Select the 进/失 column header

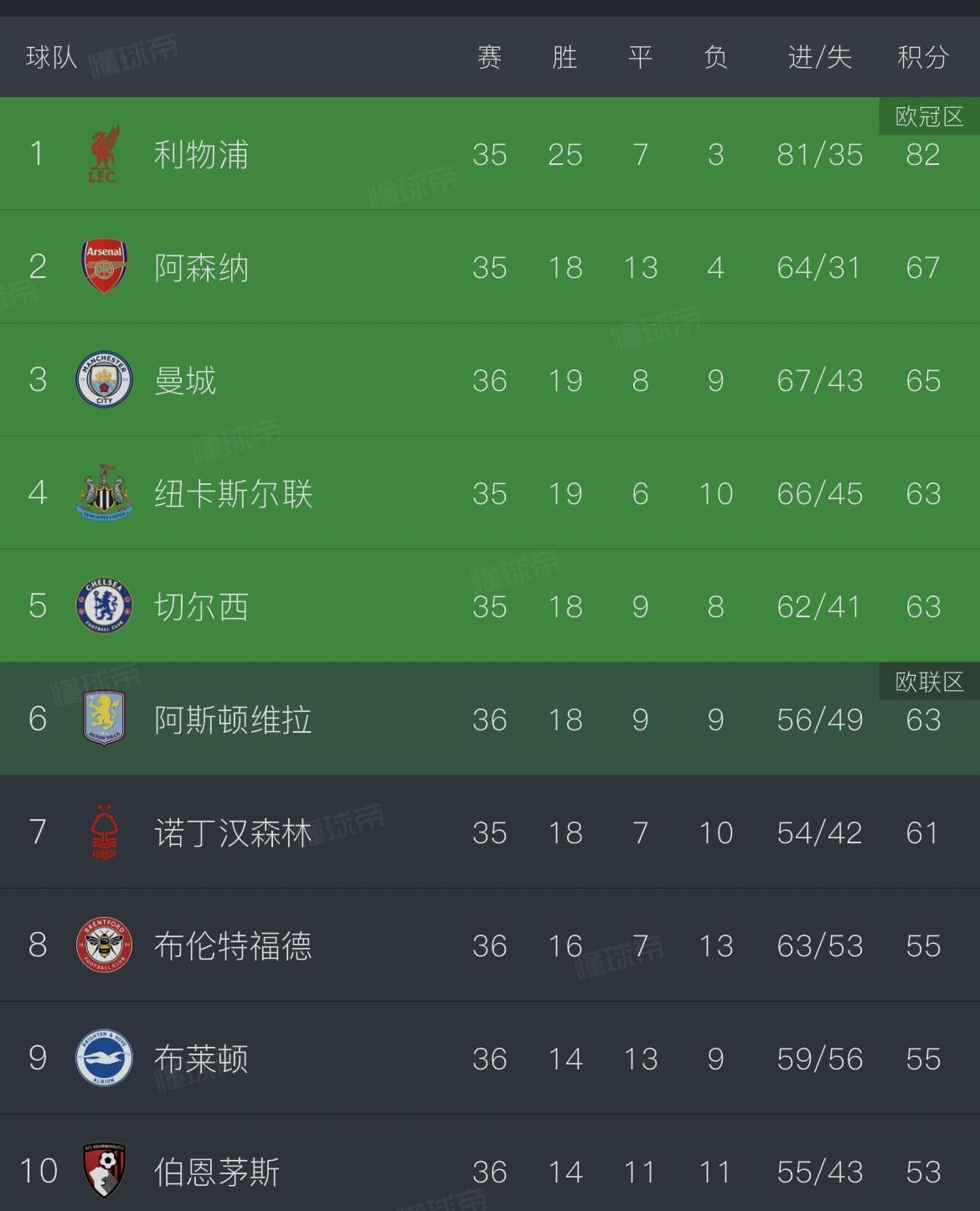coord(820,57)
